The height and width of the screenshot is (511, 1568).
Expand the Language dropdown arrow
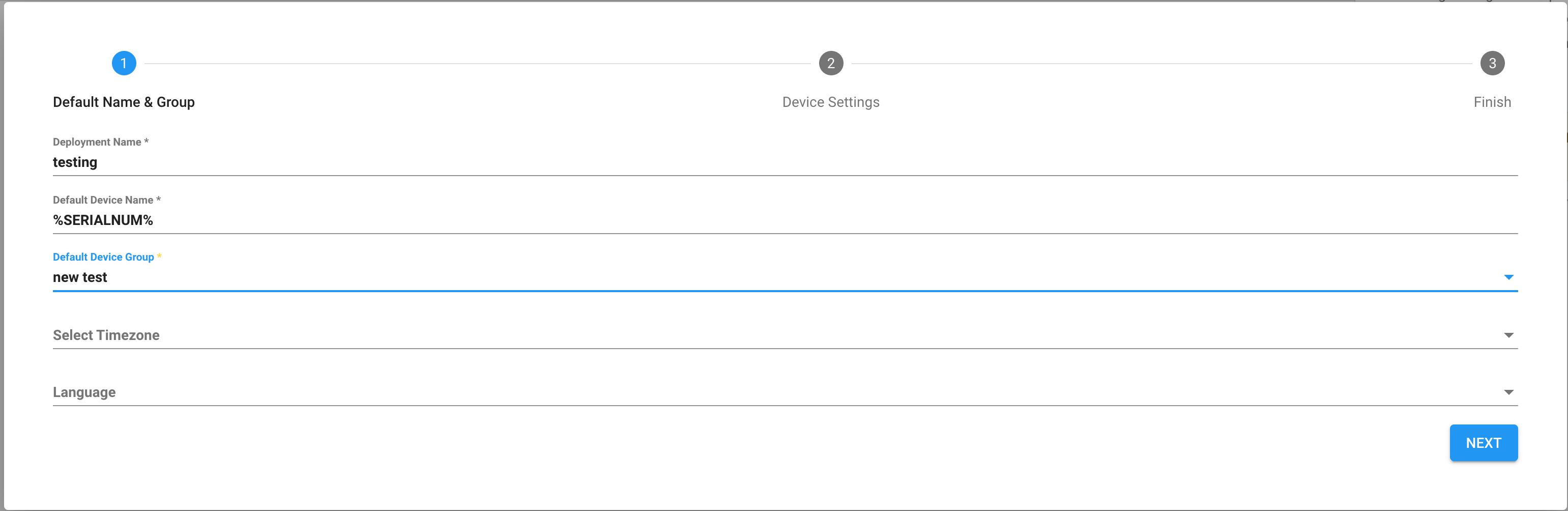pyautogui.click(x=1508, y=392)
